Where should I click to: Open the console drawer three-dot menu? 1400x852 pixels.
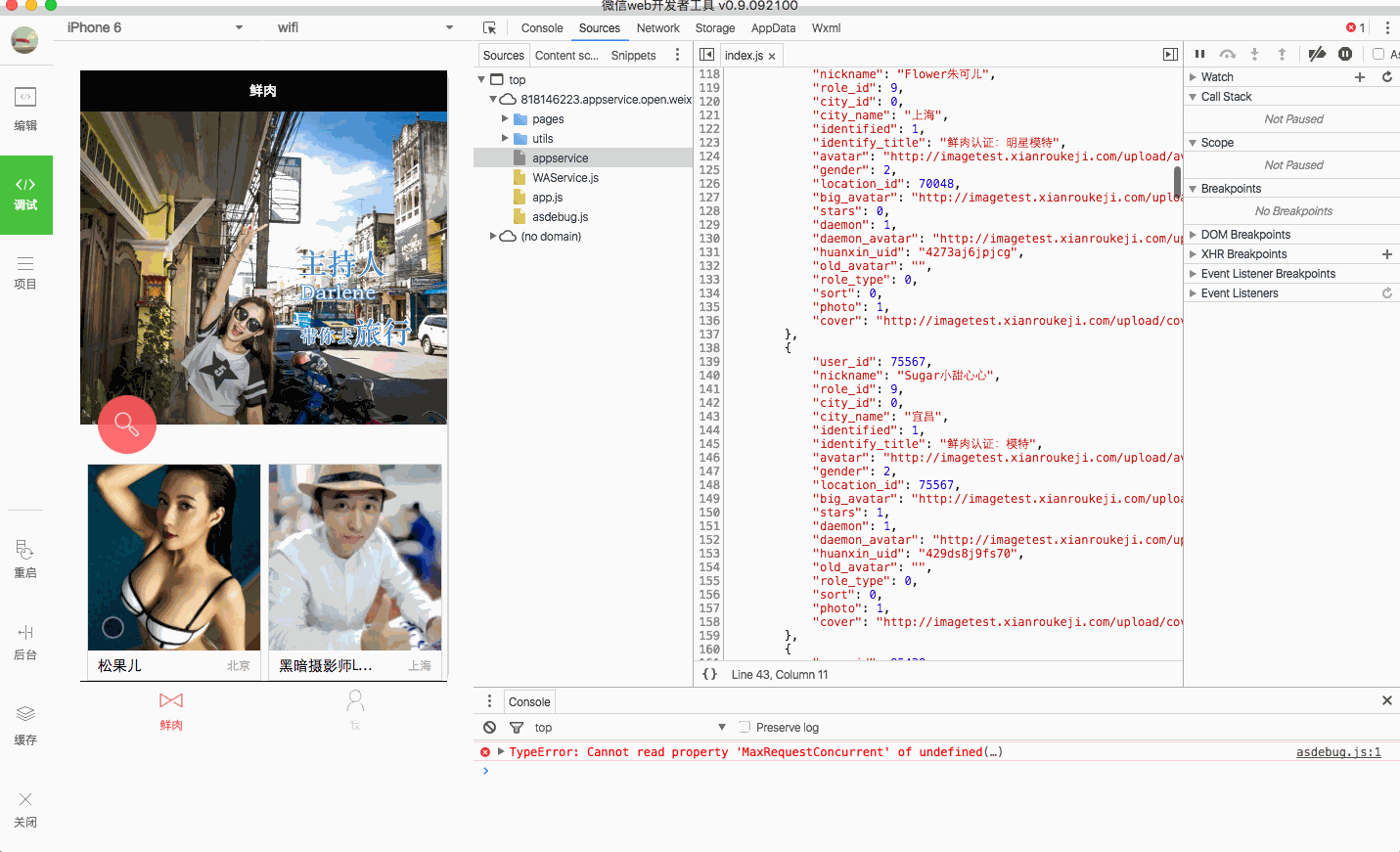[489, 701]
